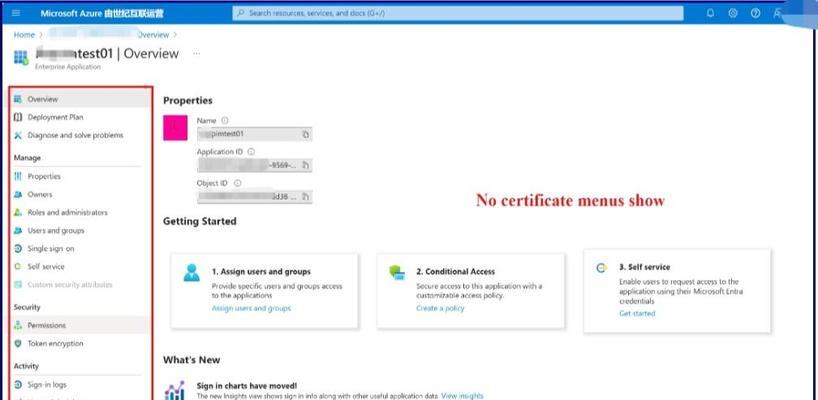The height and width of the screenshot is (400, 818).
Task: Click the Diagnose wrench icon
Action: [x=18, y=135]
